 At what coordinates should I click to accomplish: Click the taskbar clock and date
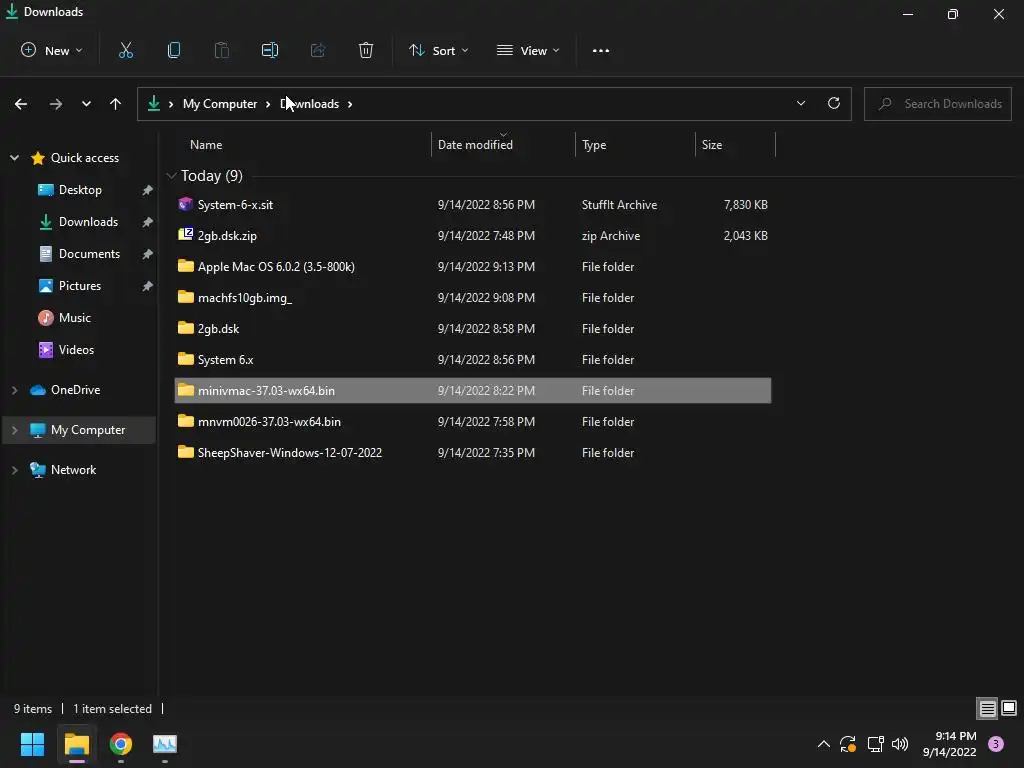(950, 744)
